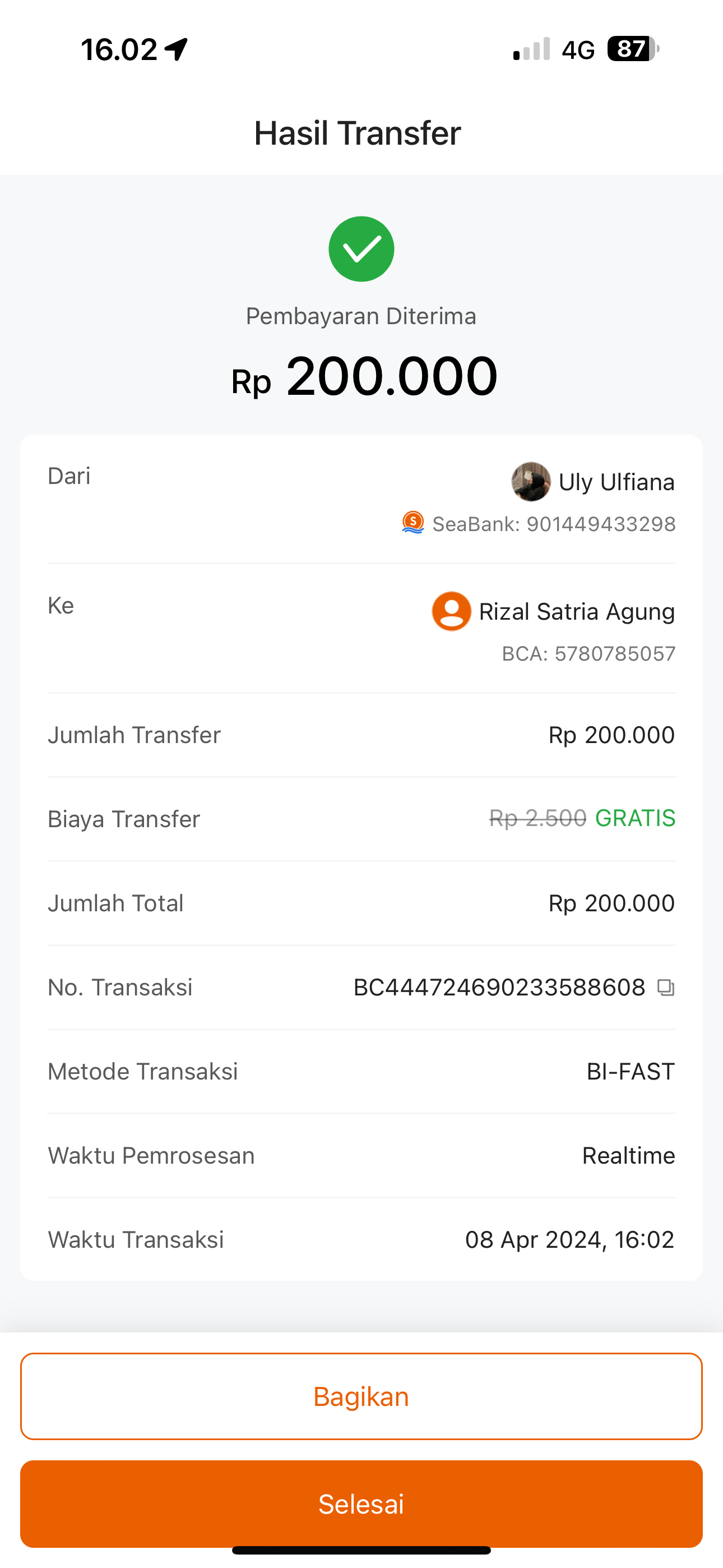
Task: Tap the transaction time 08 Apr 2024, 16:02
Action: (569, 1239)
